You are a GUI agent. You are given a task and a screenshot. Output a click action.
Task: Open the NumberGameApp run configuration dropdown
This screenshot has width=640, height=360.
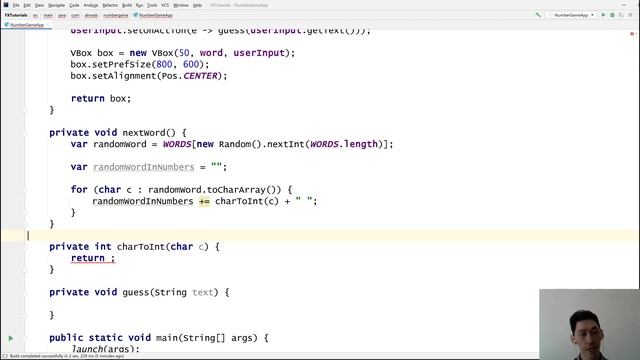click(x=573, y=15)
